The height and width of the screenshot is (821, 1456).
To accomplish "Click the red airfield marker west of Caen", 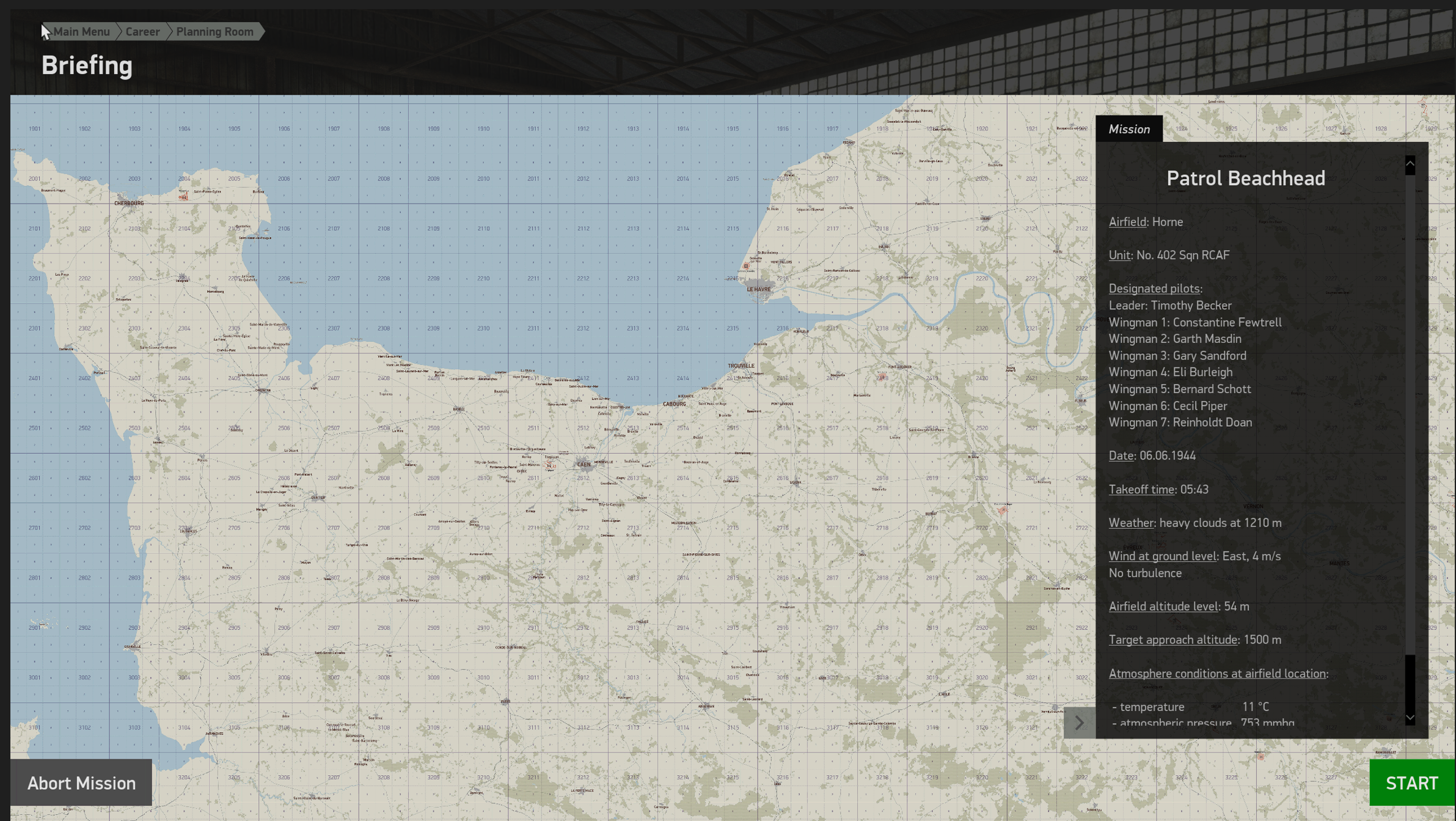I will point(550,466).
